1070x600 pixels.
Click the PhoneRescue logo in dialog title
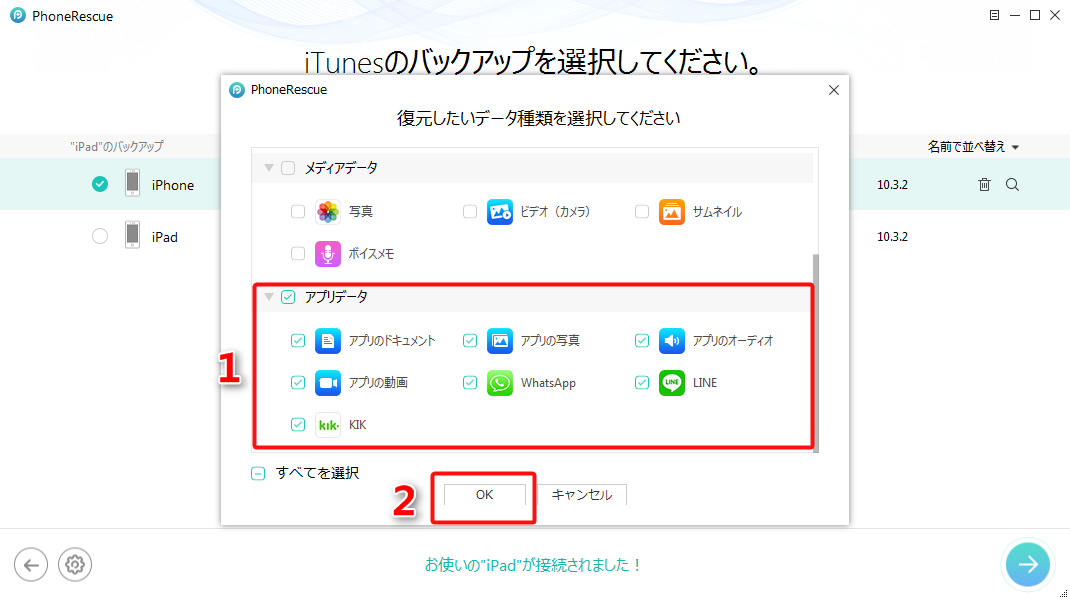coord(237,90)
